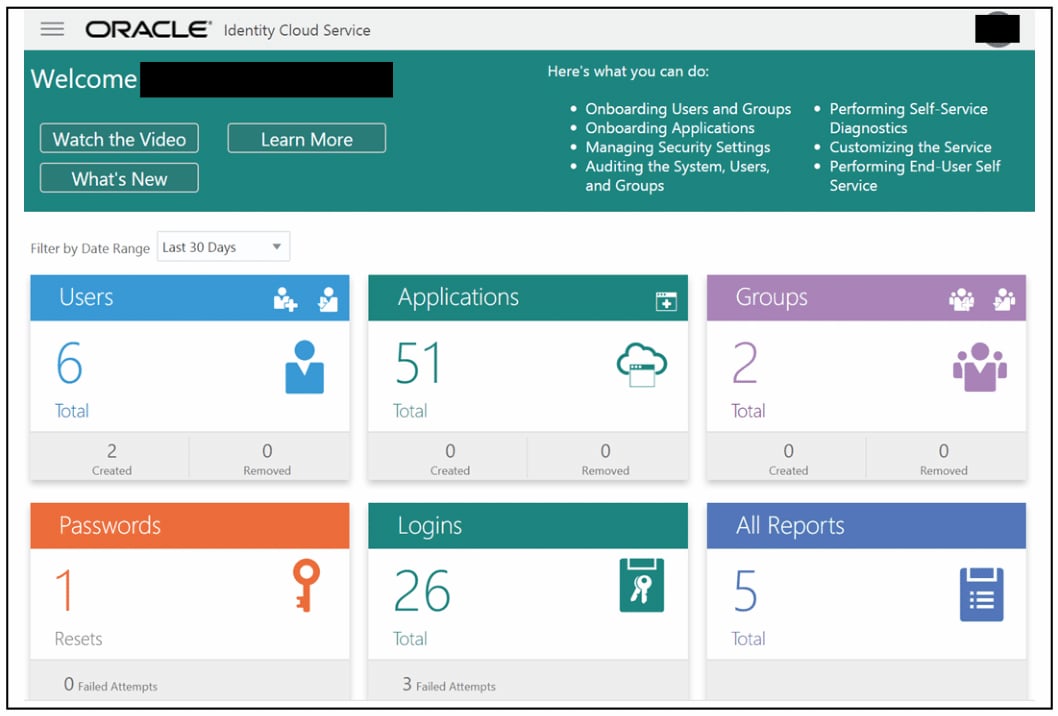Click 3 Failed Attempts under Logins
The height and width of the screenshot is (716, 1058).
pyautogui.click(x=449, y=685)
